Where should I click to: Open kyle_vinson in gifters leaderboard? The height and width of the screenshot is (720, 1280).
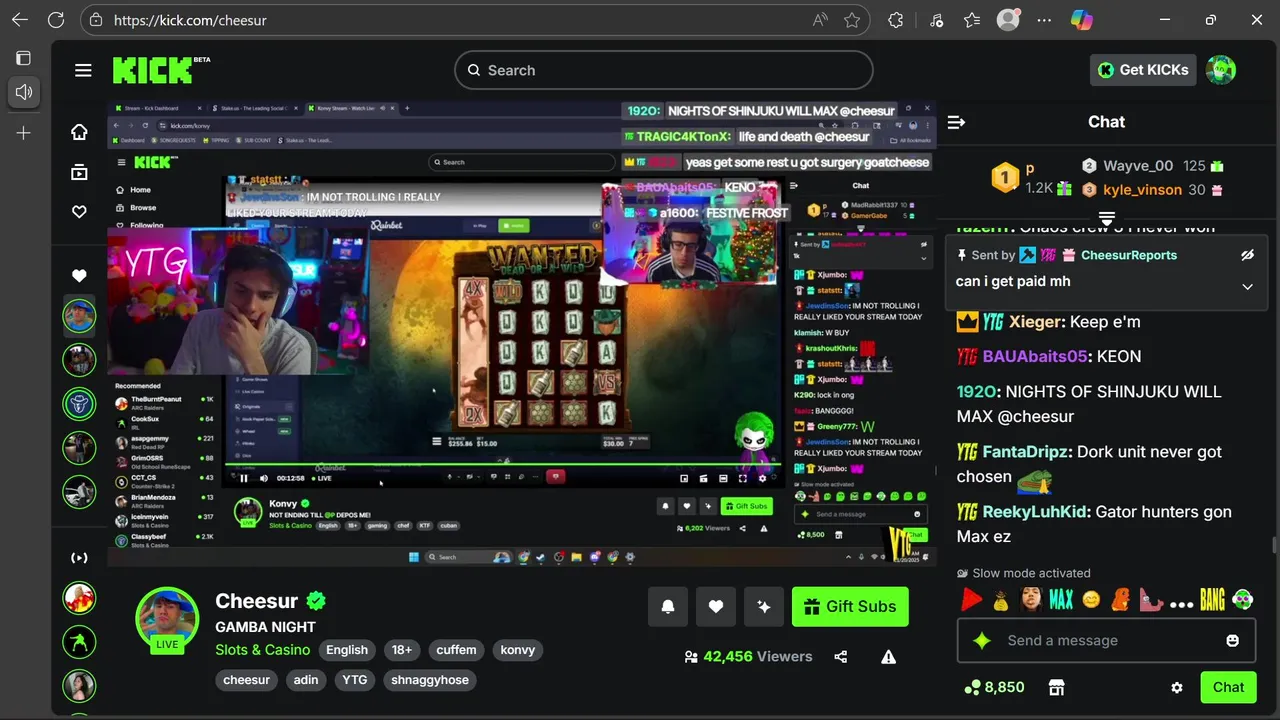tap(1142, 190)
